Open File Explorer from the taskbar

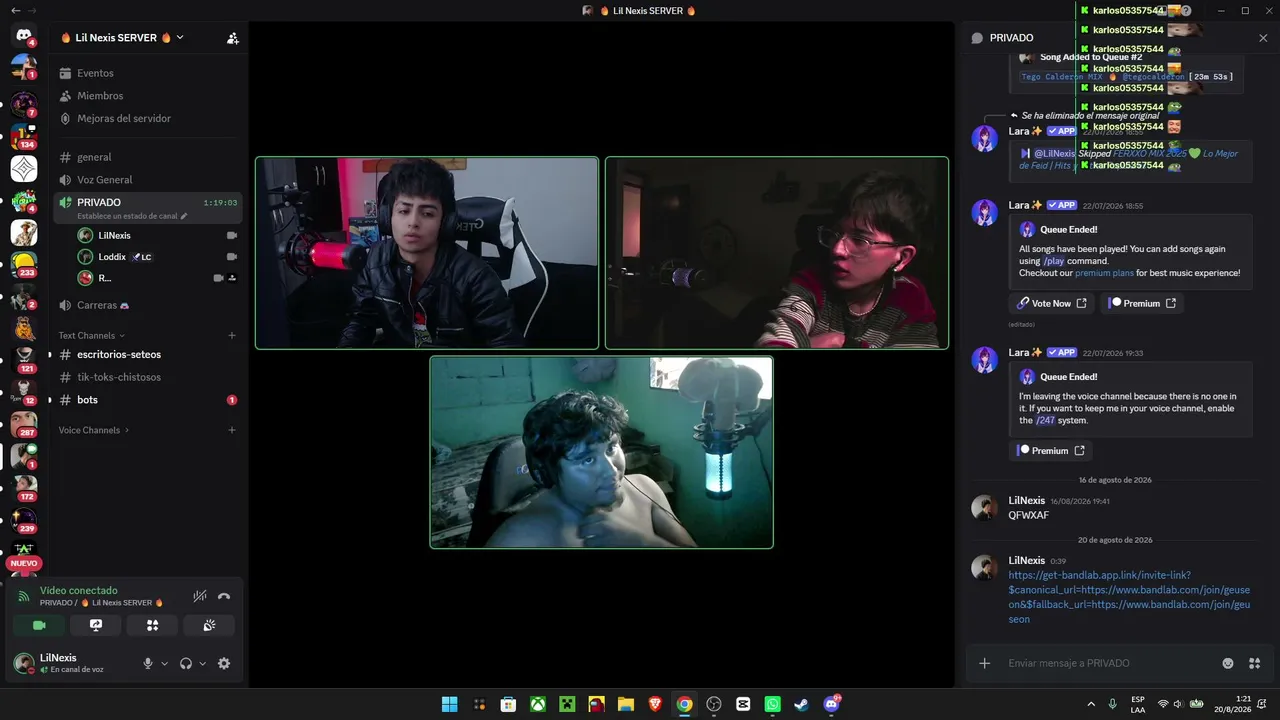tap(626, 704)
